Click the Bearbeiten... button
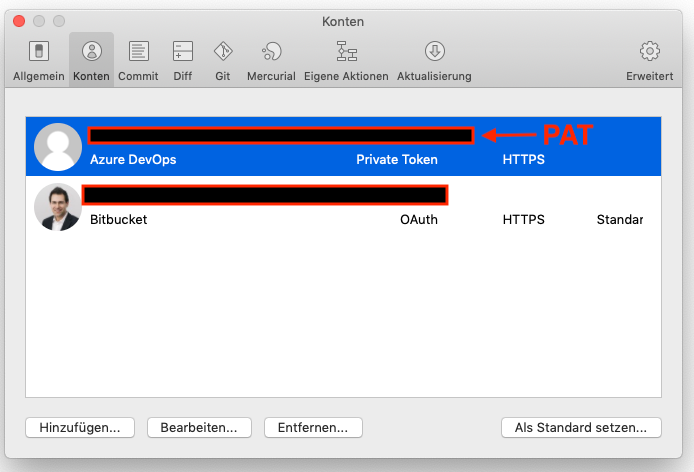This screenshot has width=694, height=472. (199, 427)
